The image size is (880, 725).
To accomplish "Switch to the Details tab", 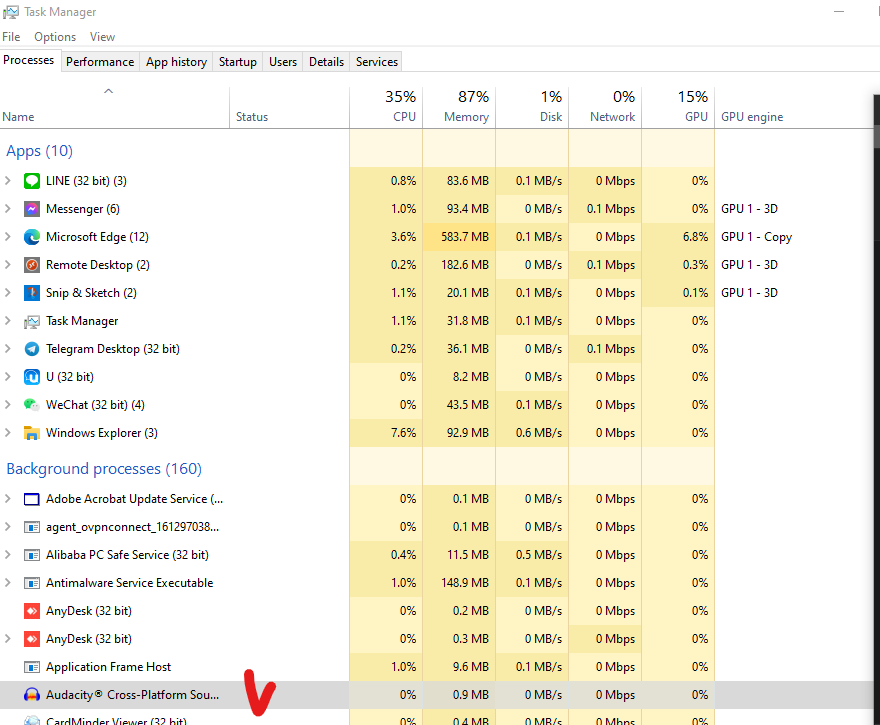I will (326, 62).
